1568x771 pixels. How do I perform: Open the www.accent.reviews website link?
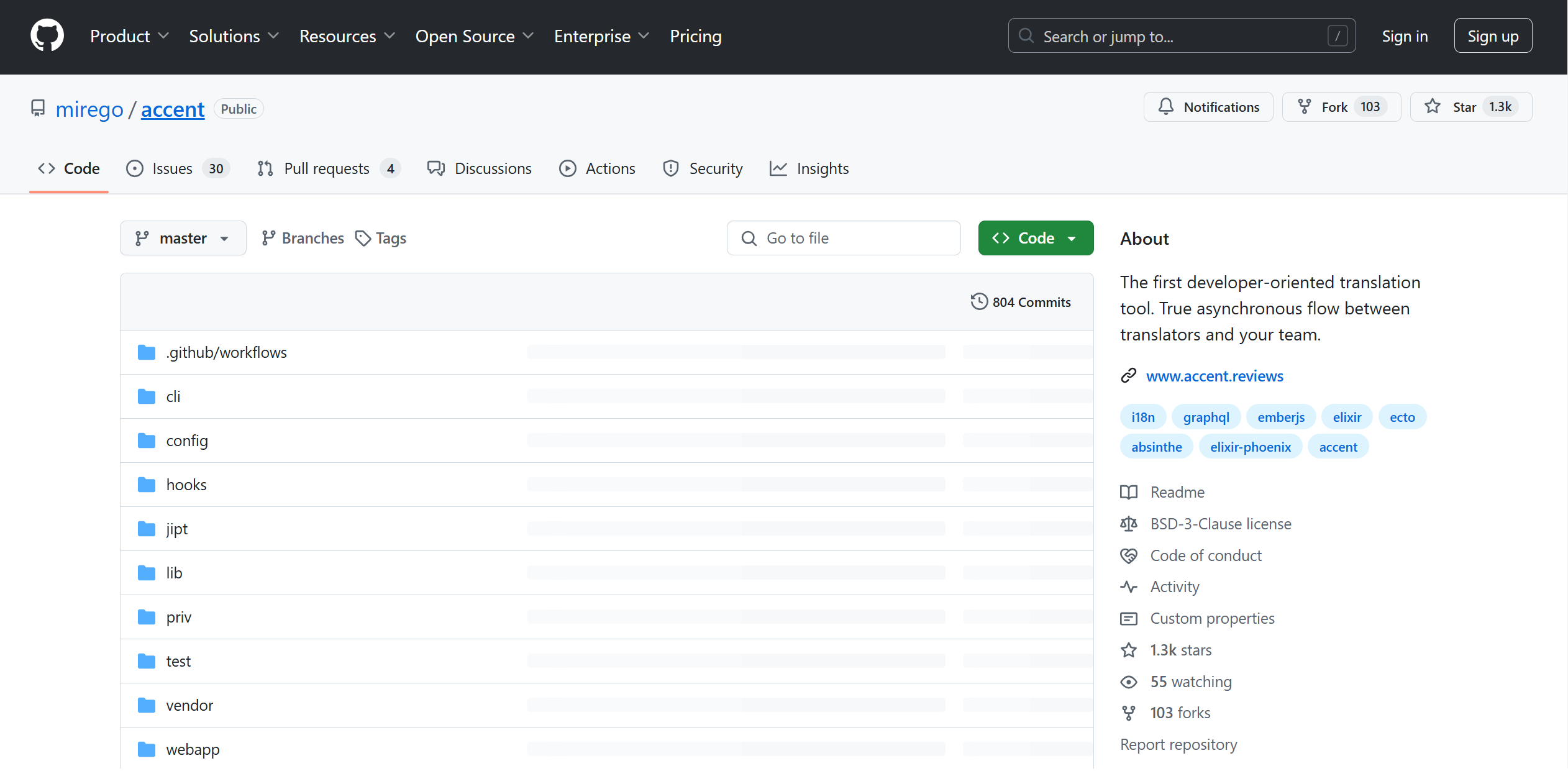pos(1215,376)
